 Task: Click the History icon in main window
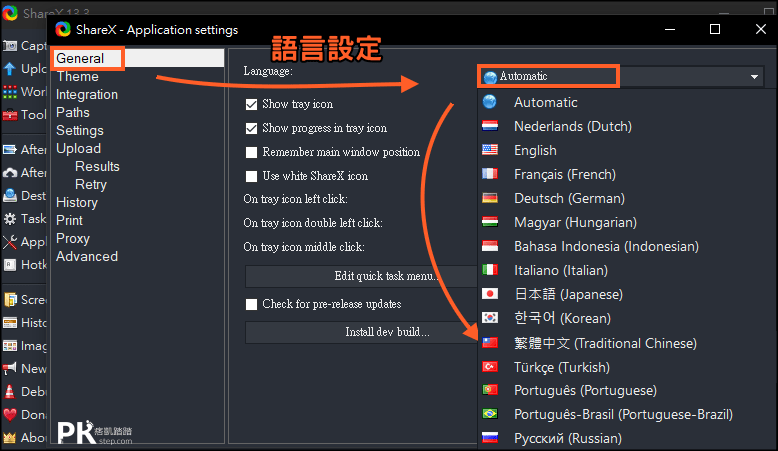[x=9, y=323]
